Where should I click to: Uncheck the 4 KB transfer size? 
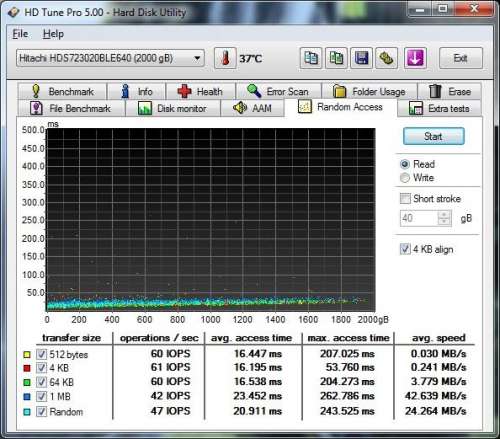tap(41, 368)
